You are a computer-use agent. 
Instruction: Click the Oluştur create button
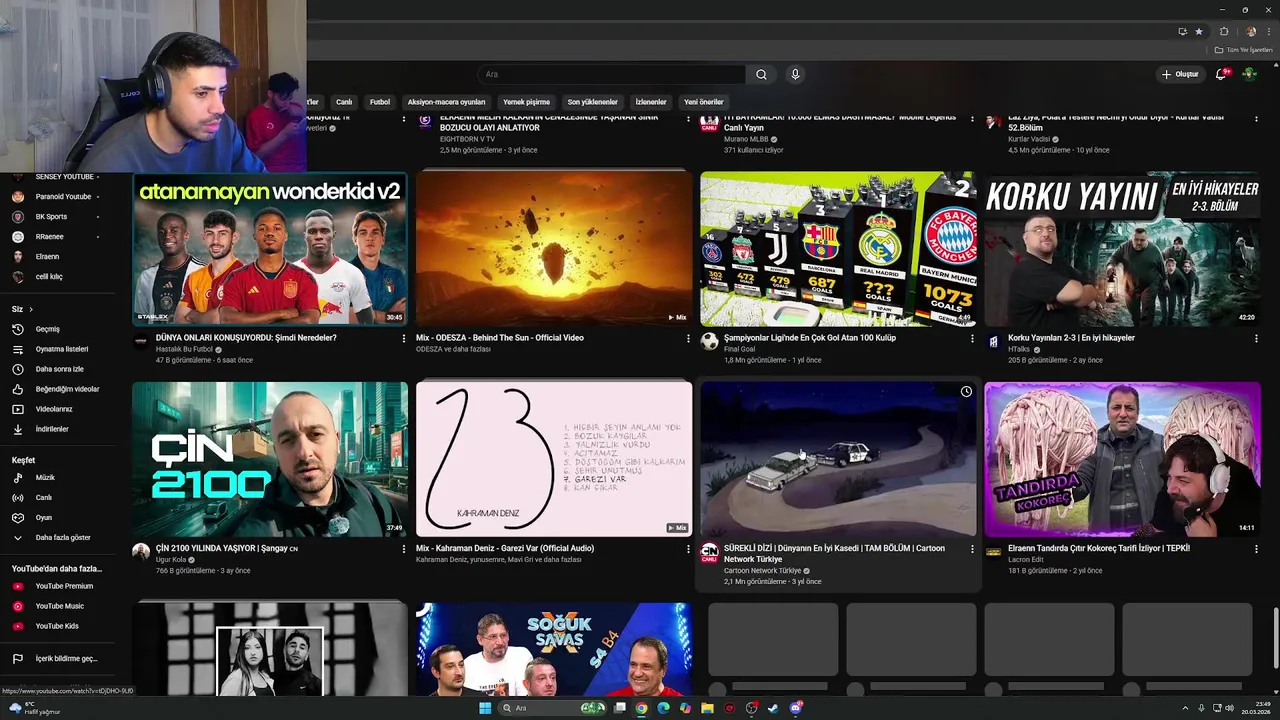point(1180,74)
